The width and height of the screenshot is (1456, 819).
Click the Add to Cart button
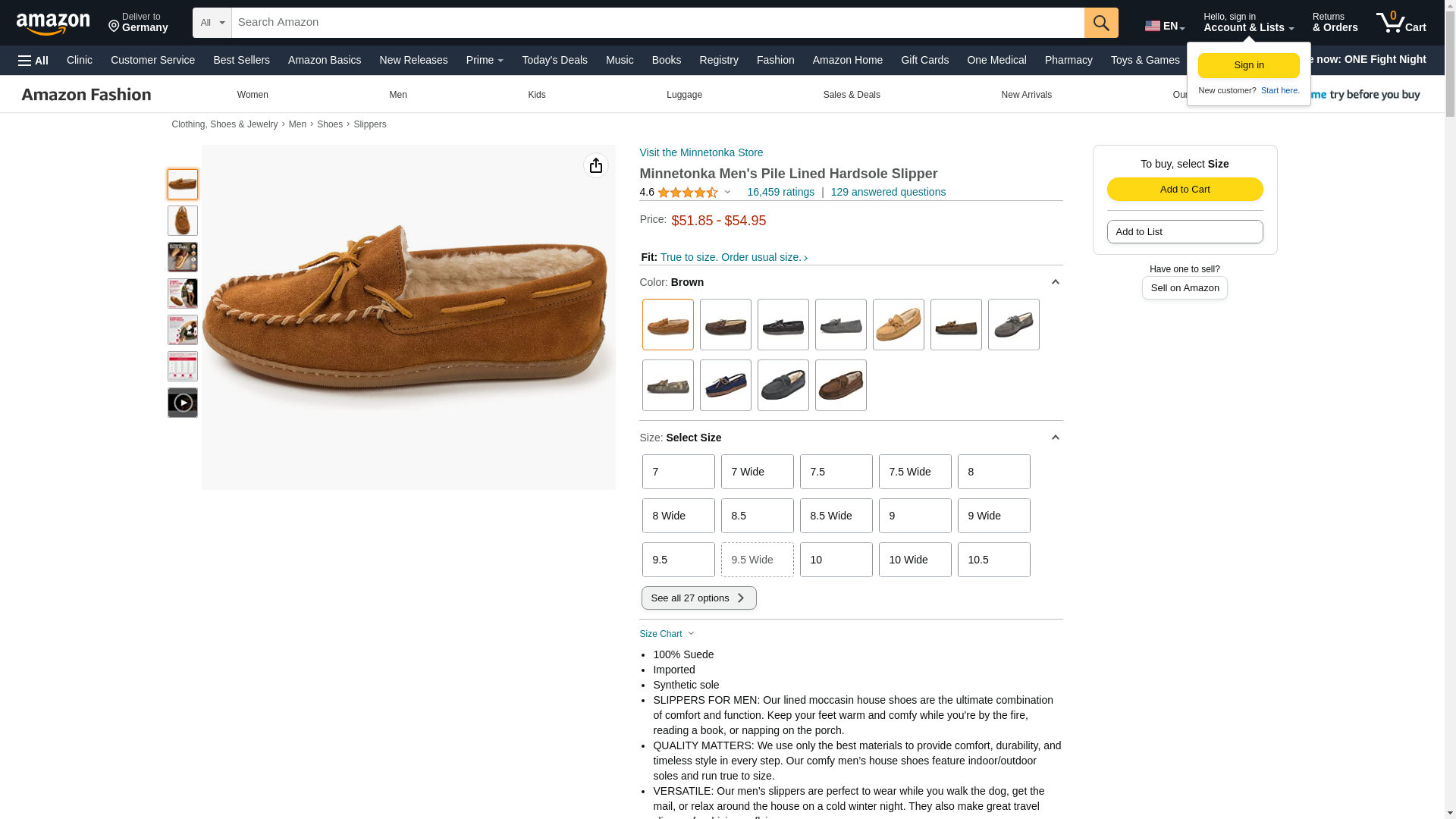1185,190
